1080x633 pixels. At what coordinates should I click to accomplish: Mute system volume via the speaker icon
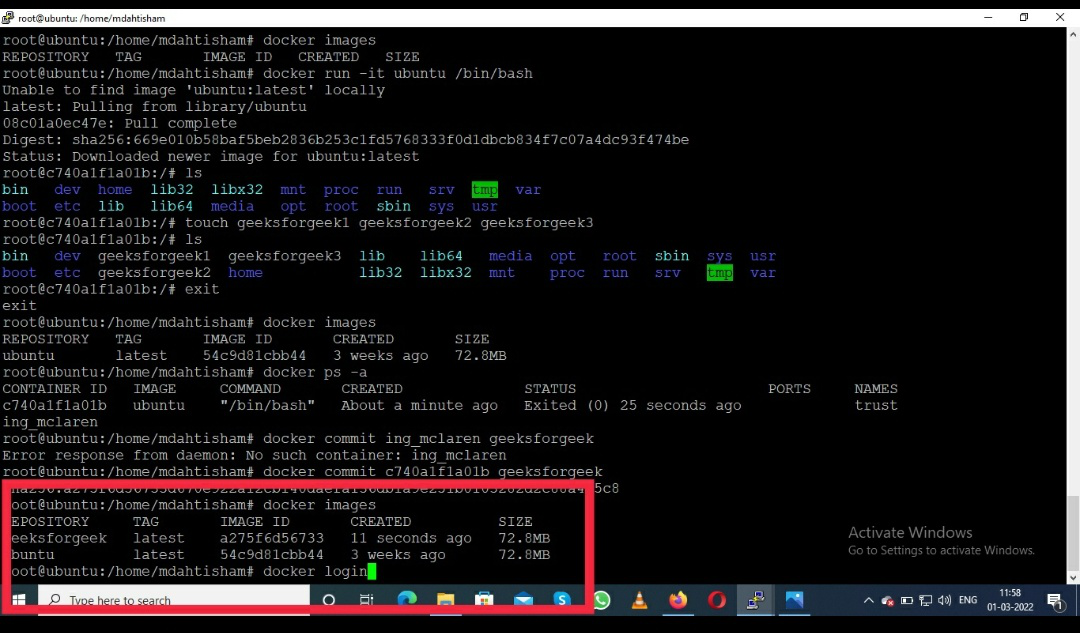[944, 600]
